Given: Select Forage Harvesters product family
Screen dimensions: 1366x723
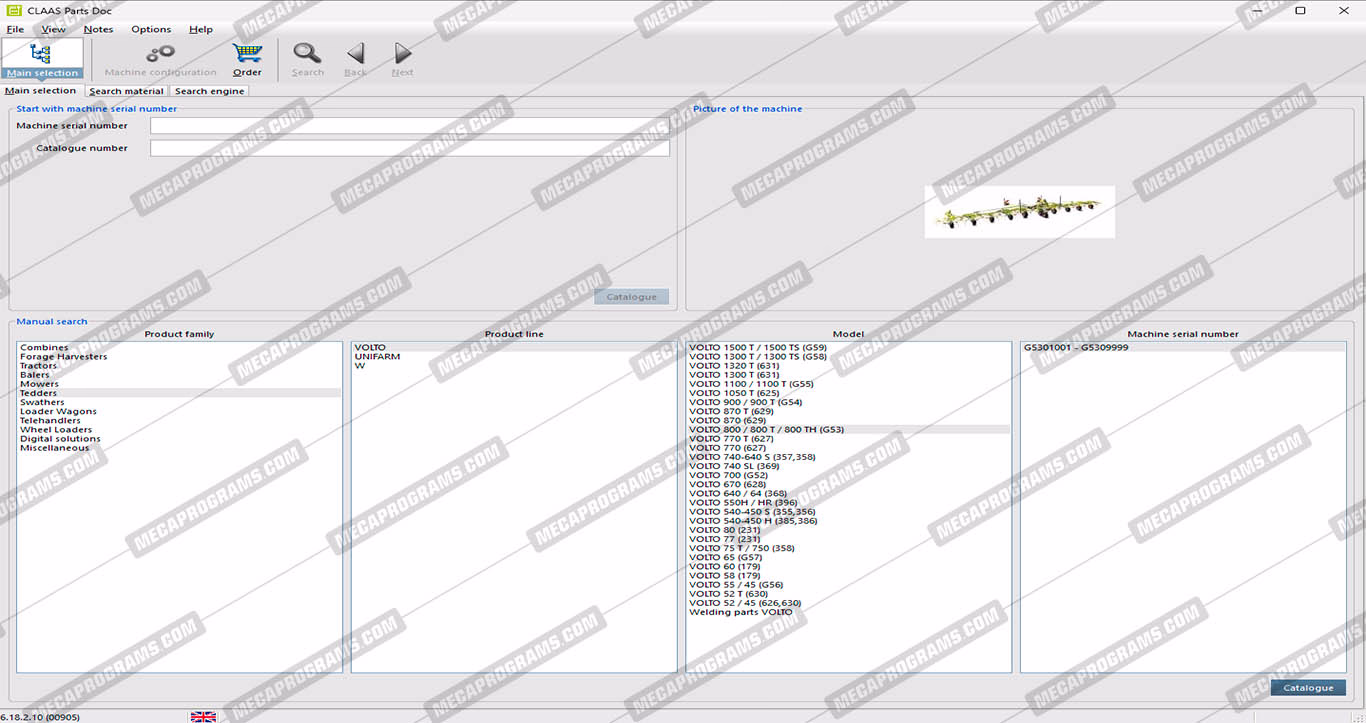Looking at the screenshot, I should (x=63, y=357).
